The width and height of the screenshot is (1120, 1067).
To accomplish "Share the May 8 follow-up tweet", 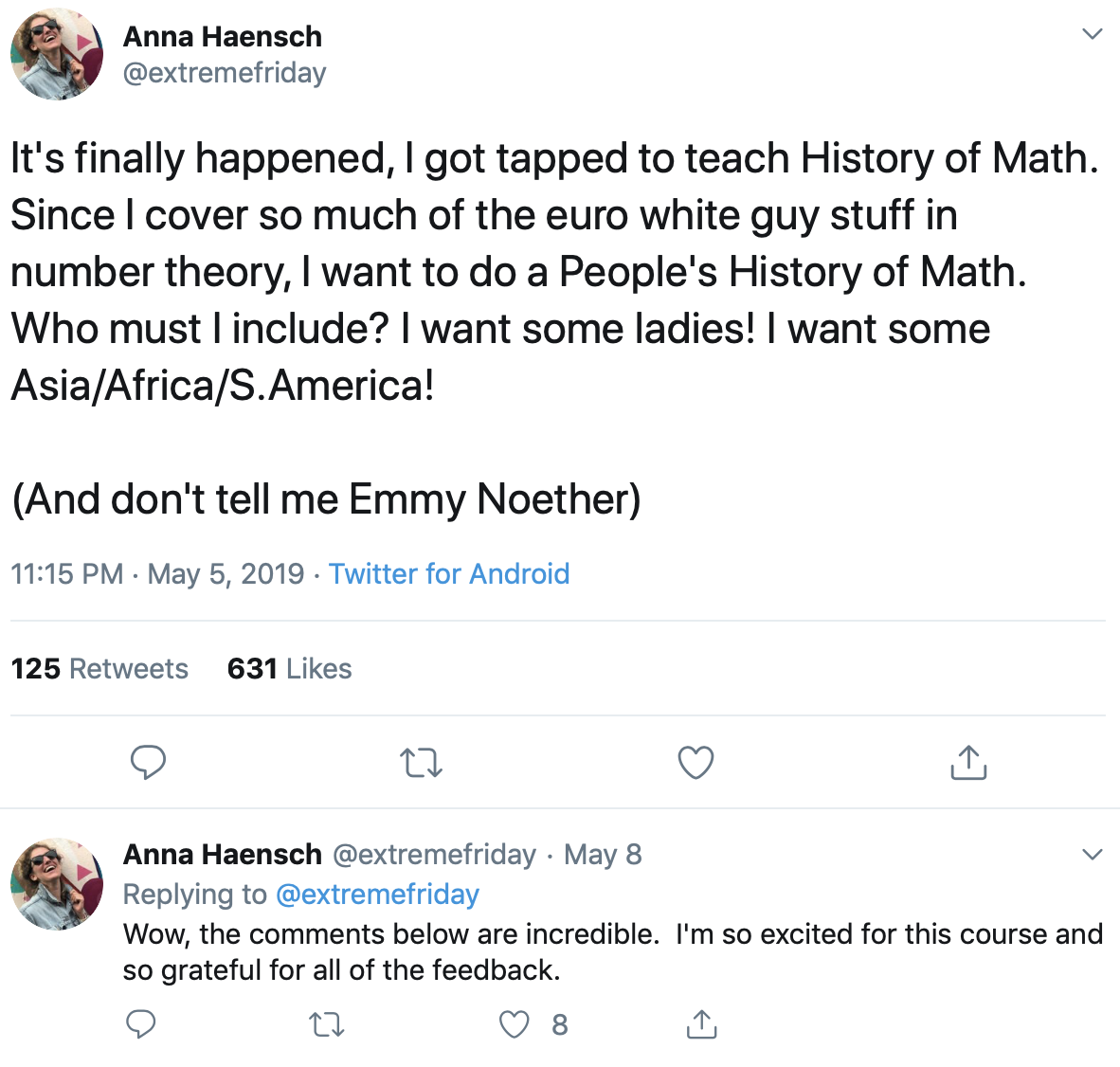I will 701,1024.
